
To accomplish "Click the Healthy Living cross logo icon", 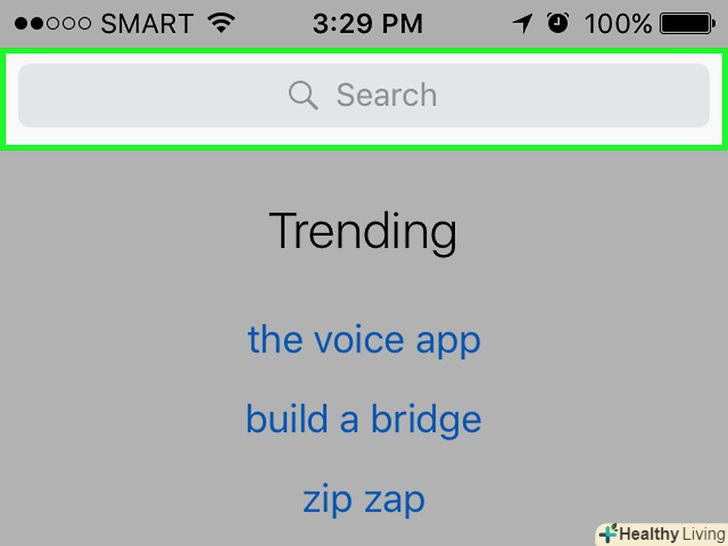I will click(606, 533).
